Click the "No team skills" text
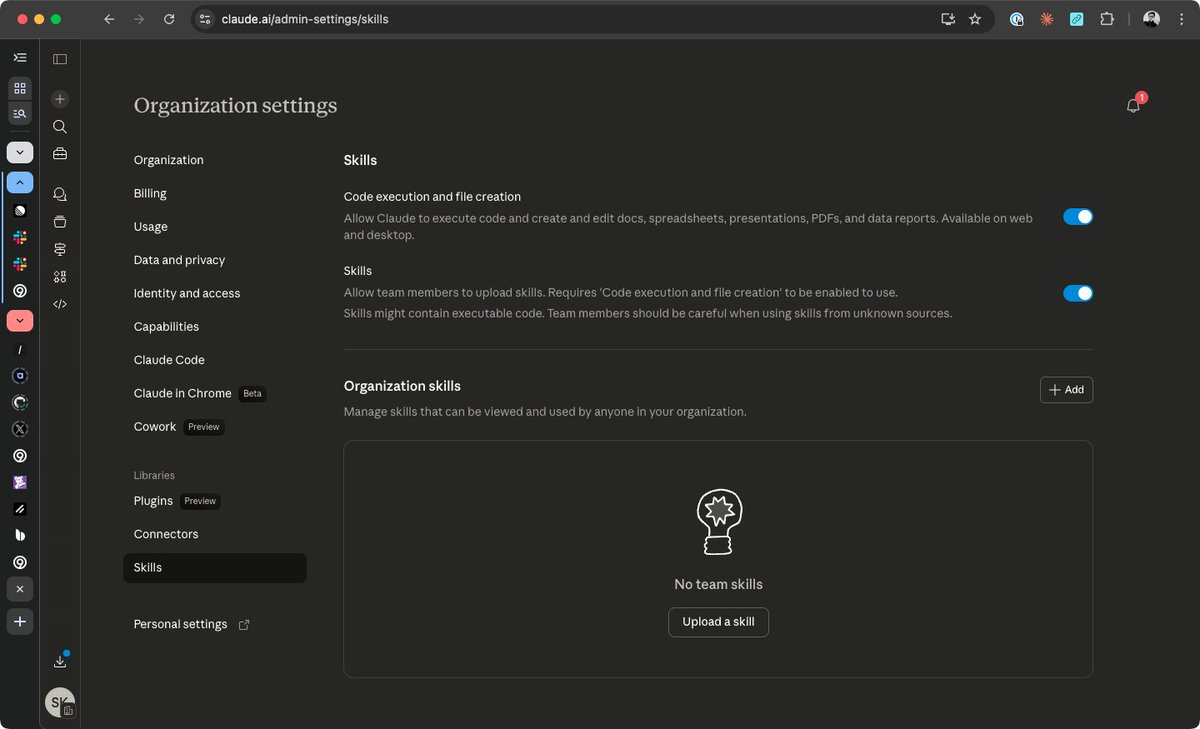 pyautogui.click(x=718, y=584)
